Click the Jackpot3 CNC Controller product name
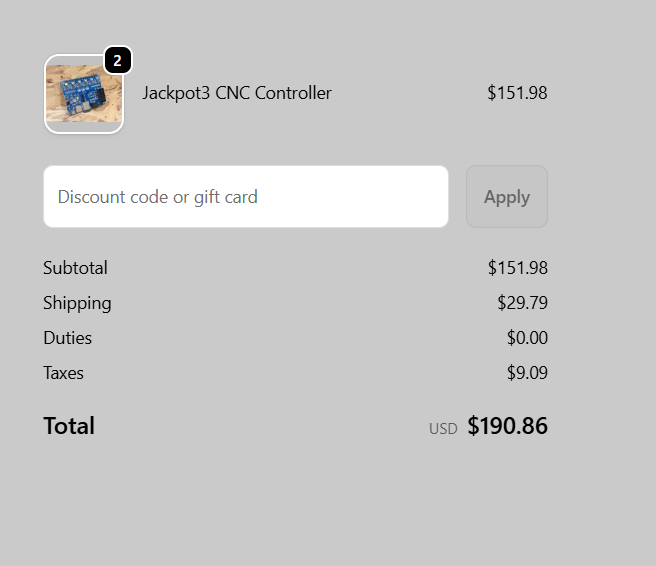The height and width of the screenshot is (566, 656). click(x=237, y=93)
